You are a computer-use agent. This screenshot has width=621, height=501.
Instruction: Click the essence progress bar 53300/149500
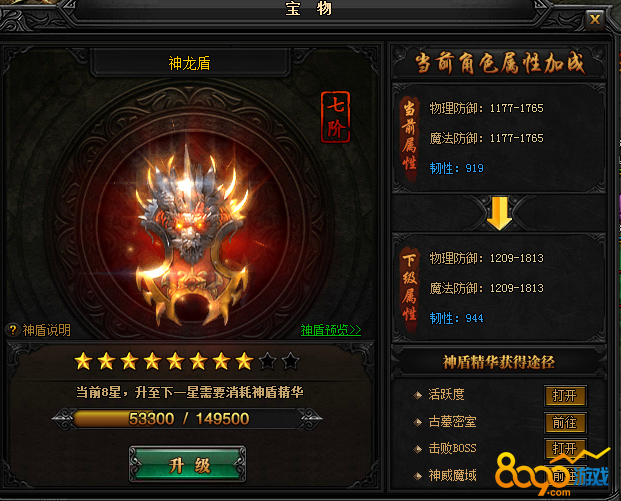click(x=188, y=419)
